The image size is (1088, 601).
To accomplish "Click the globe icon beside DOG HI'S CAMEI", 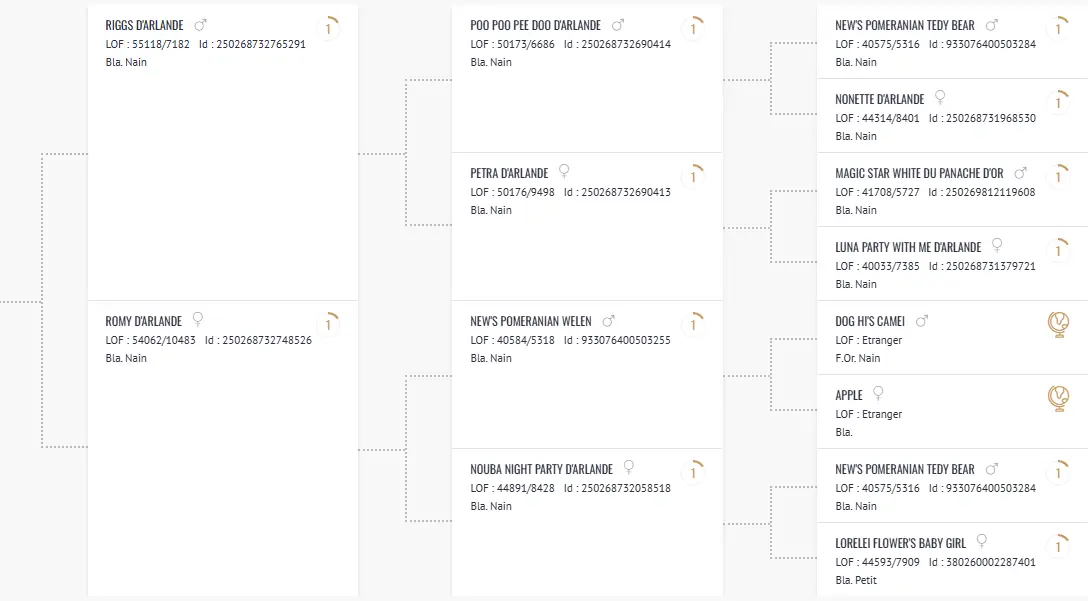I will point(1058,324).
